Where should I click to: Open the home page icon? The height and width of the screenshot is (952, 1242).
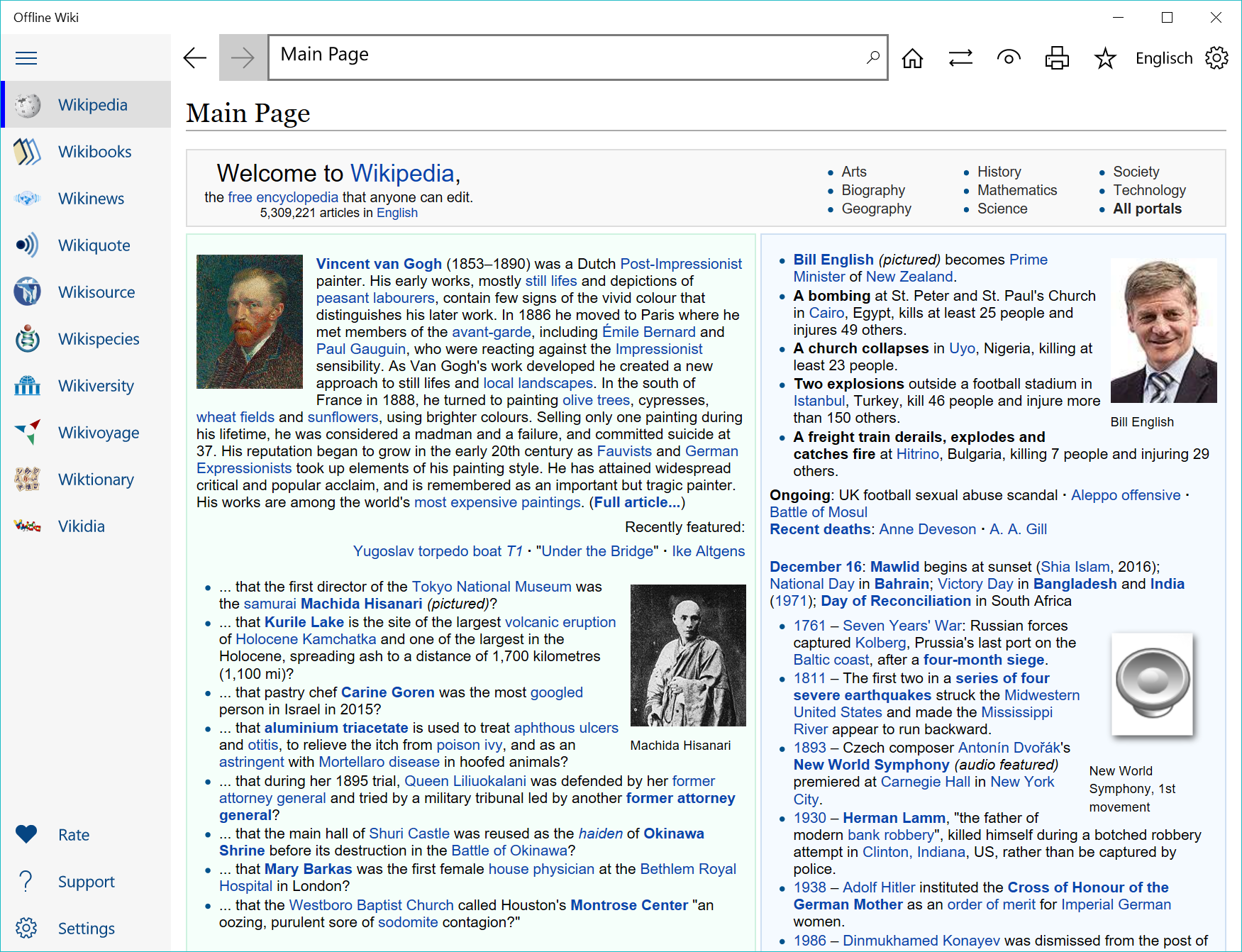coord(912,58)
